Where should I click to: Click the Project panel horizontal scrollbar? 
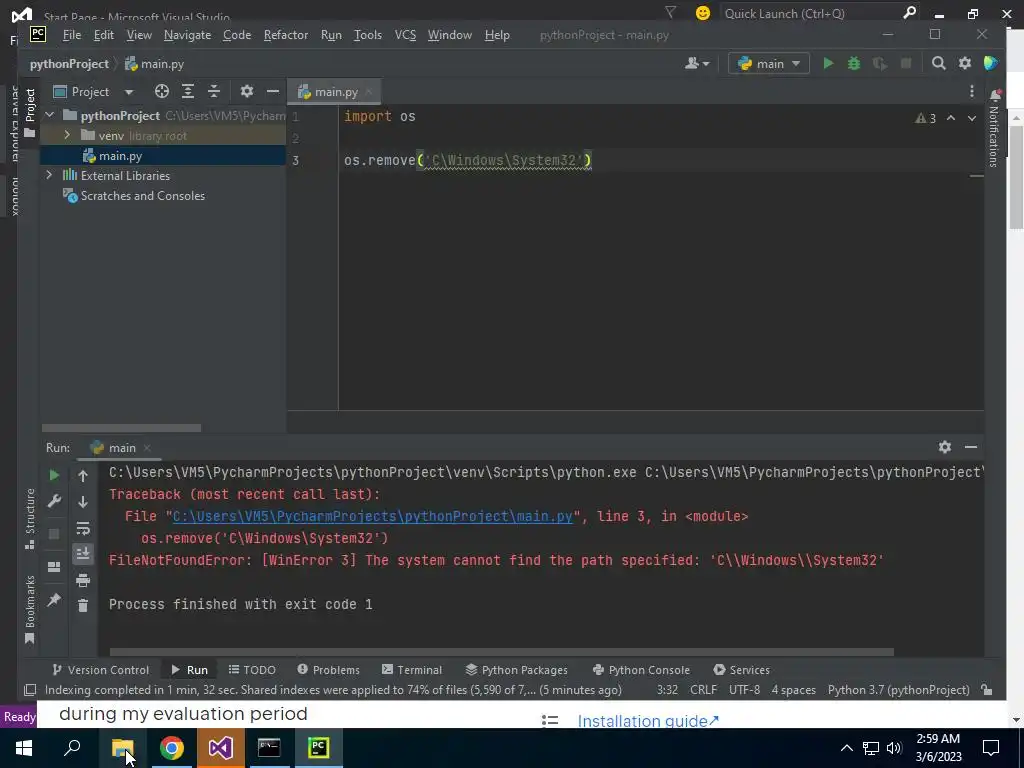pos(121,428)
